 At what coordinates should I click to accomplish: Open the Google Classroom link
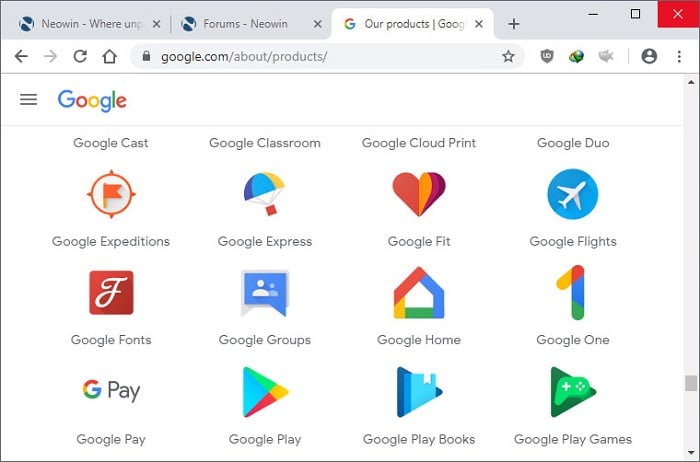265,143
